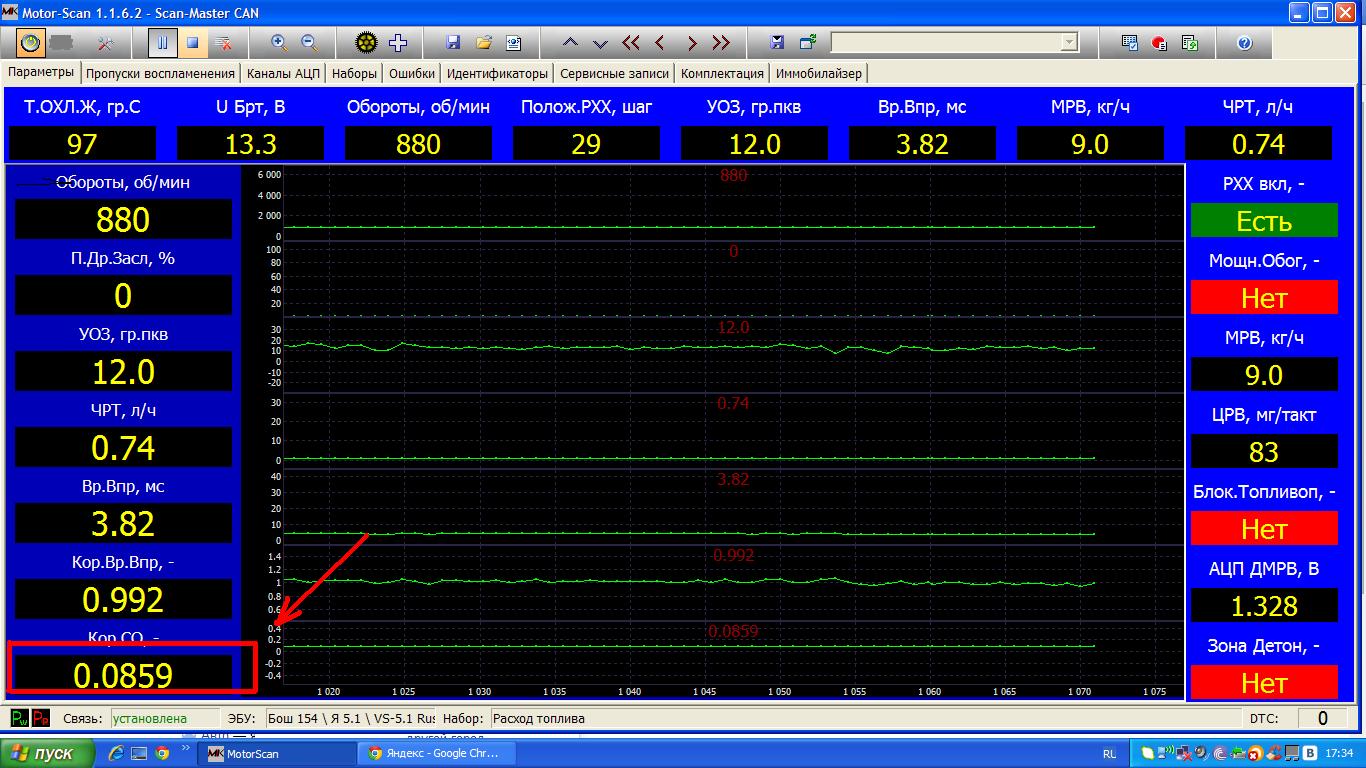Switch to the Комплектация tab
Image resolution: width=1366 pixels, height=768 pixels.
click(722, 73)
